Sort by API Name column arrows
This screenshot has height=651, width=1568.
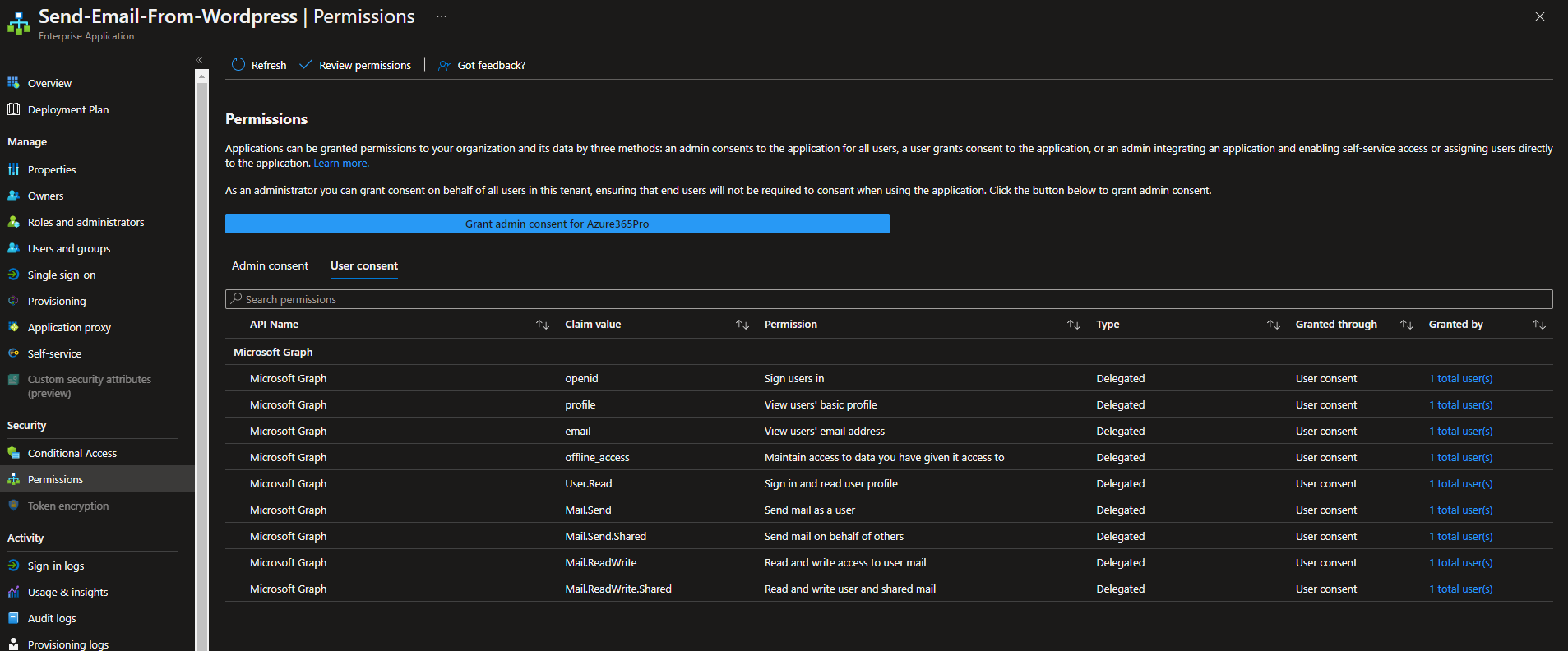coord(543,325)
